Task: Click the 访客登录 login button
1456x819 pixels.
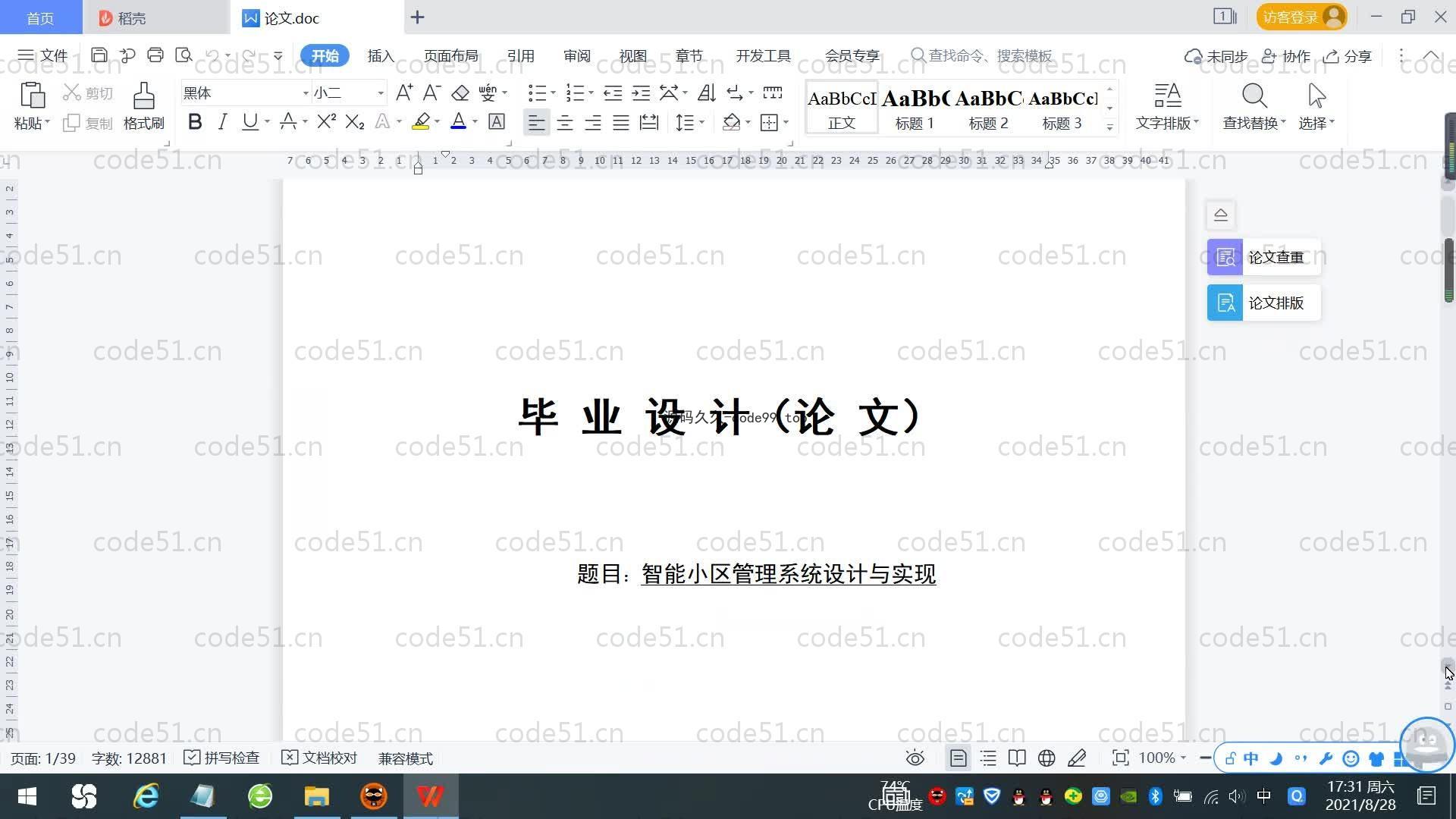Action: point(1301,17)
